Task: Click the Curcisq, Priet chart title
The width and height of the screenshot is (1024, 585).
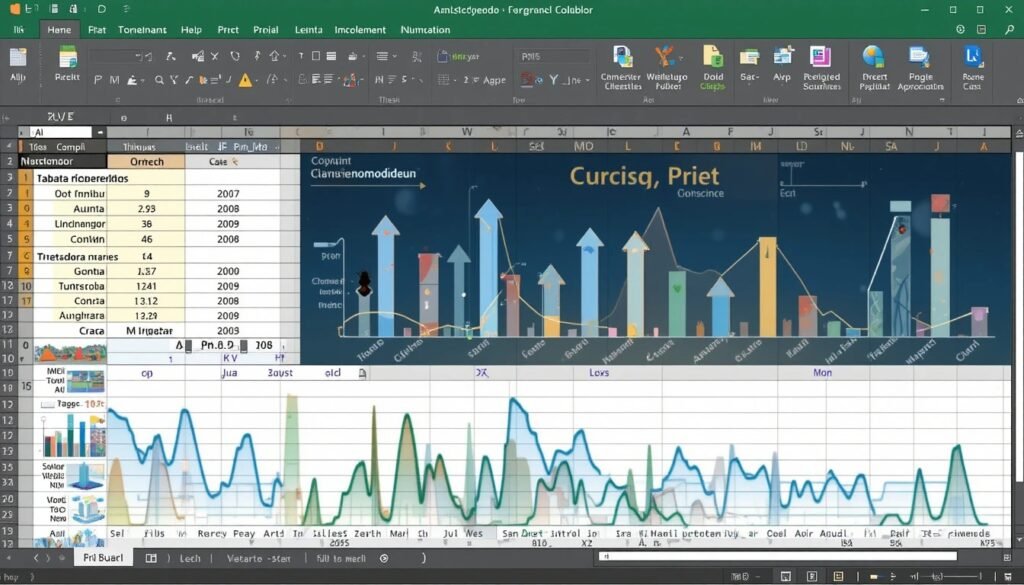Action: 644,176
